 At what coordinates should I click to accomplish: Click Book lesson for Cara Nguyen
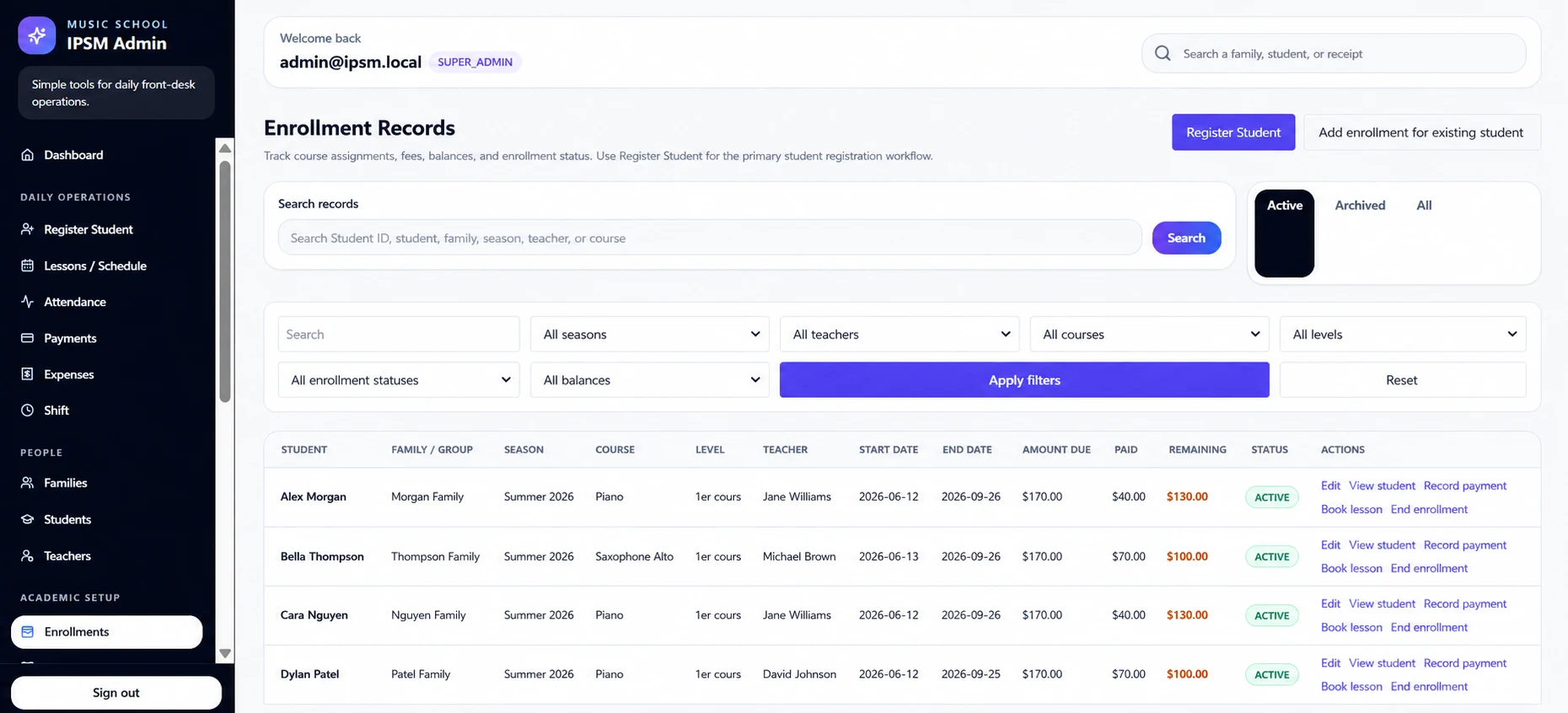(x=1351, y=627)
